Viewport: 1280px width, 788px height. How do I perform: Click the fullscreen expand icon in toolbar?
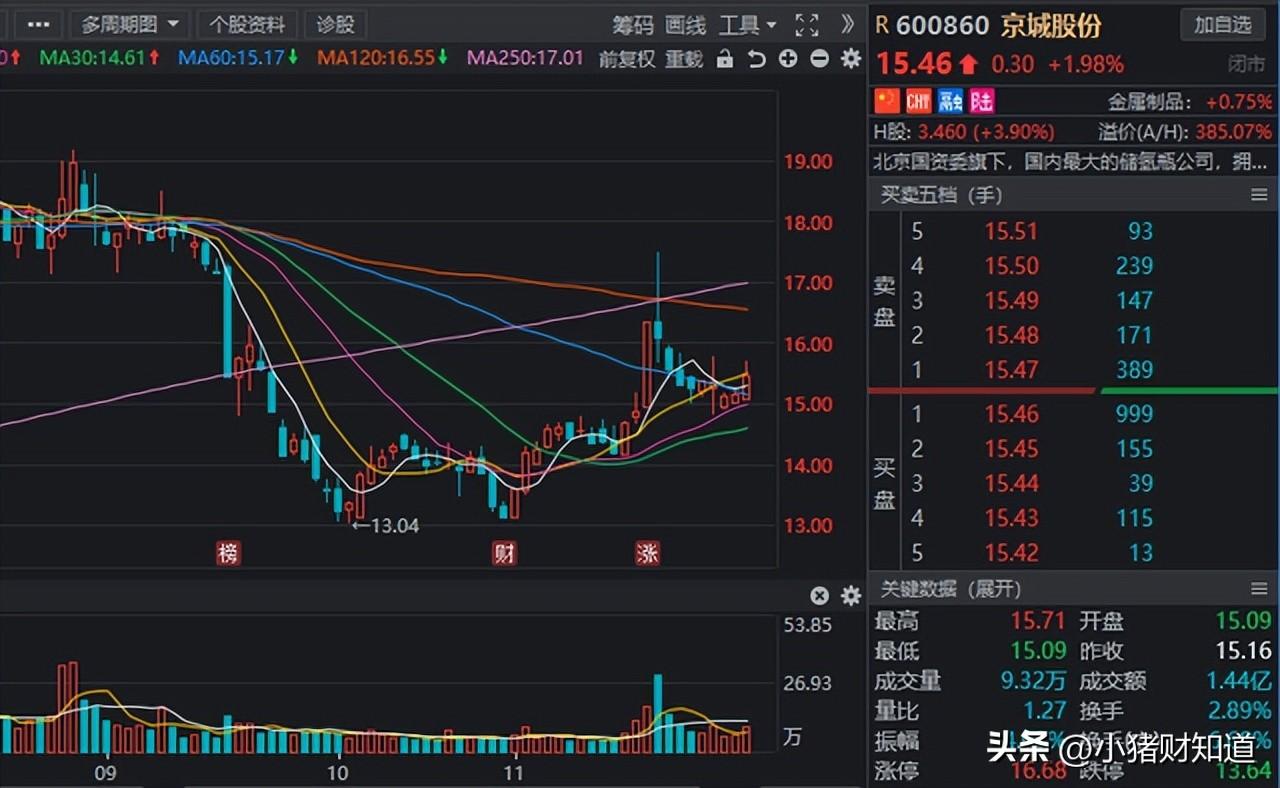click(x=806, y=25)
